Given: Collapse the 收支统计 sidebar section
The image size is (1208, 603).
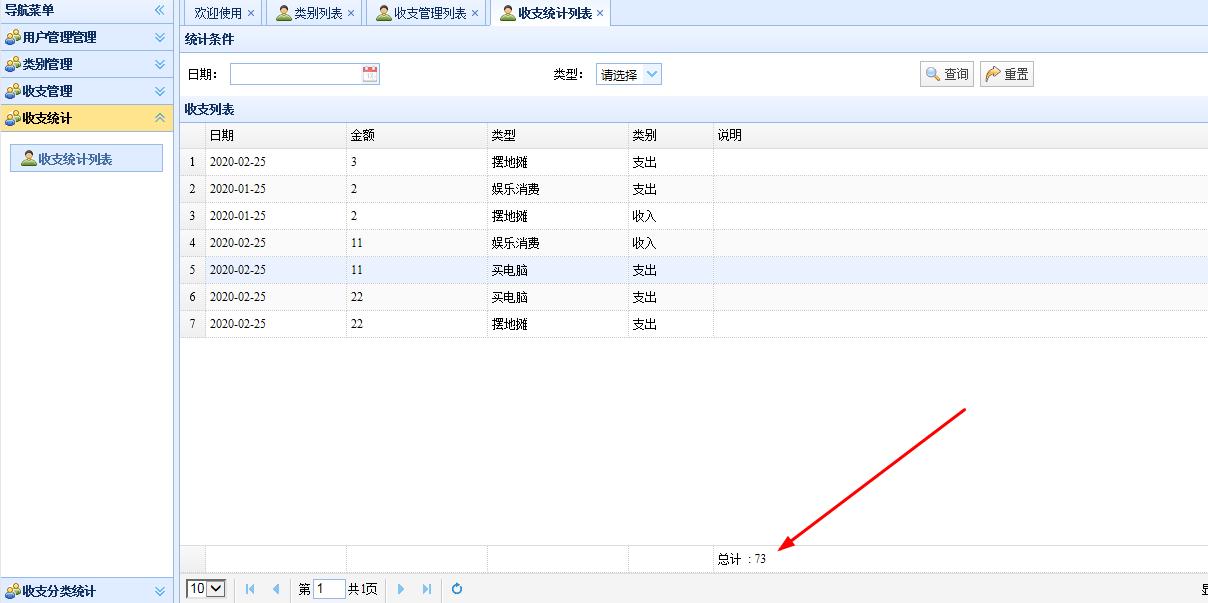Looking at the screenshot, I should tap(158, 117).
